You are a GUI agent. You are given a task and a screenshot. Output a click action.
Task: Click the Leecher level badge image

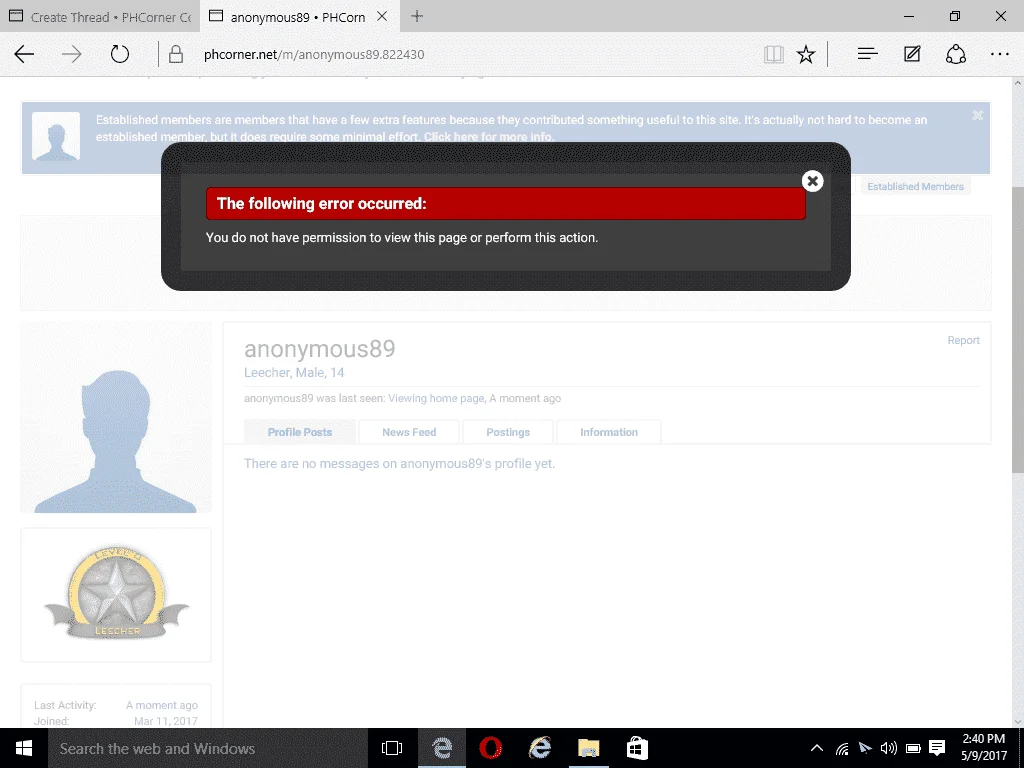click(x=117, y=593)
